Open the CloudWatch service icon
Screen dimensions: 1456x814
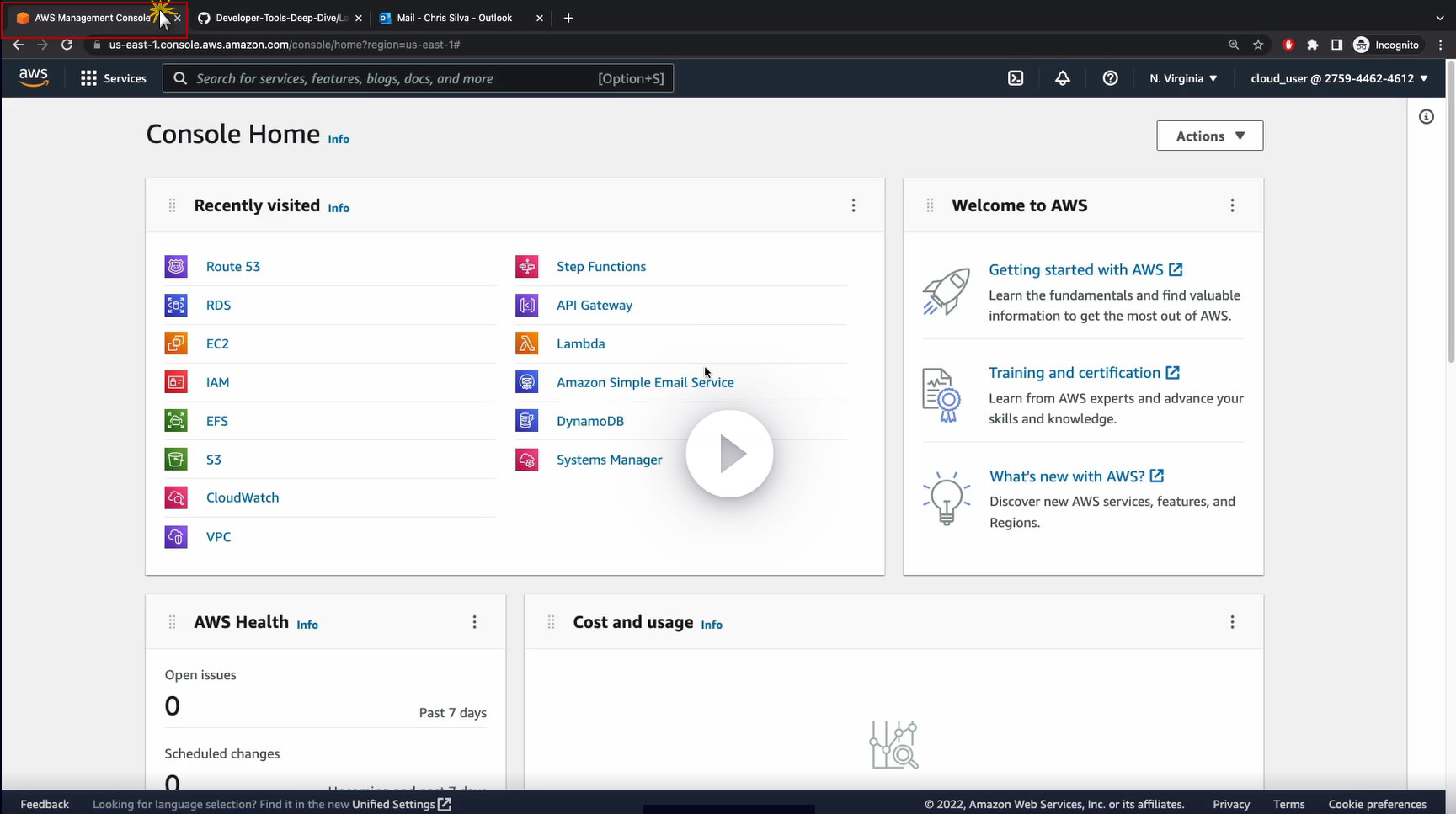coord(176,497)
